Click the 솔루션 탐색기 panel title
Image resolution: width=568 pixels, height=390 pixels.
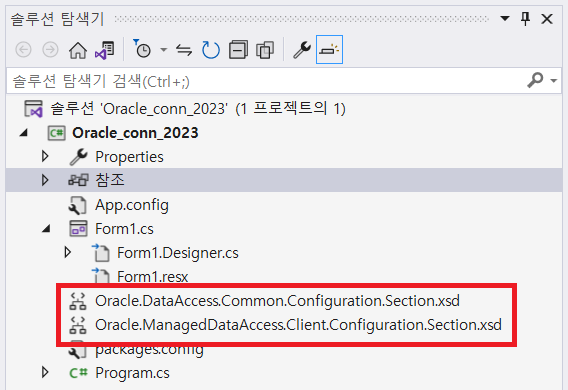coord(57,19)
